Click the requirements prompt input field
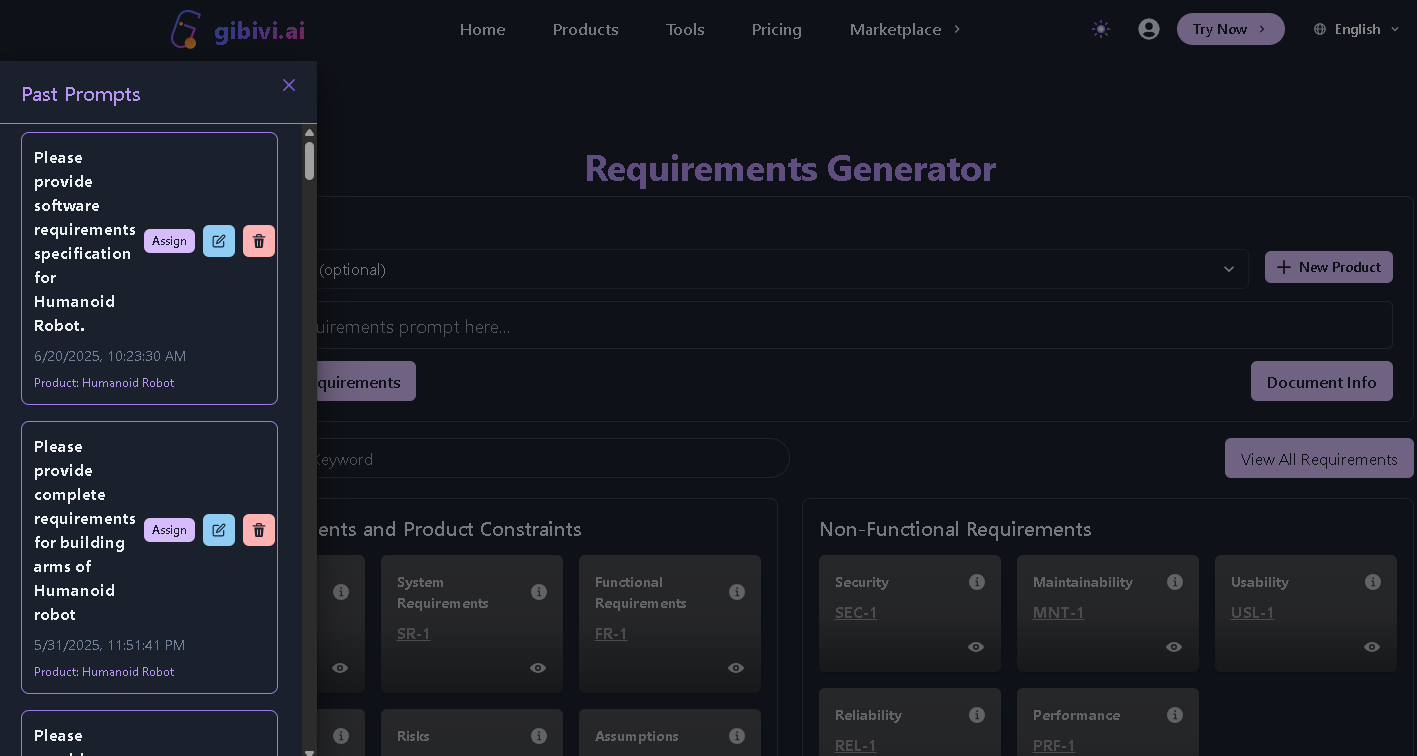Screen dimensions: 1417x756 tap(855, 325)
